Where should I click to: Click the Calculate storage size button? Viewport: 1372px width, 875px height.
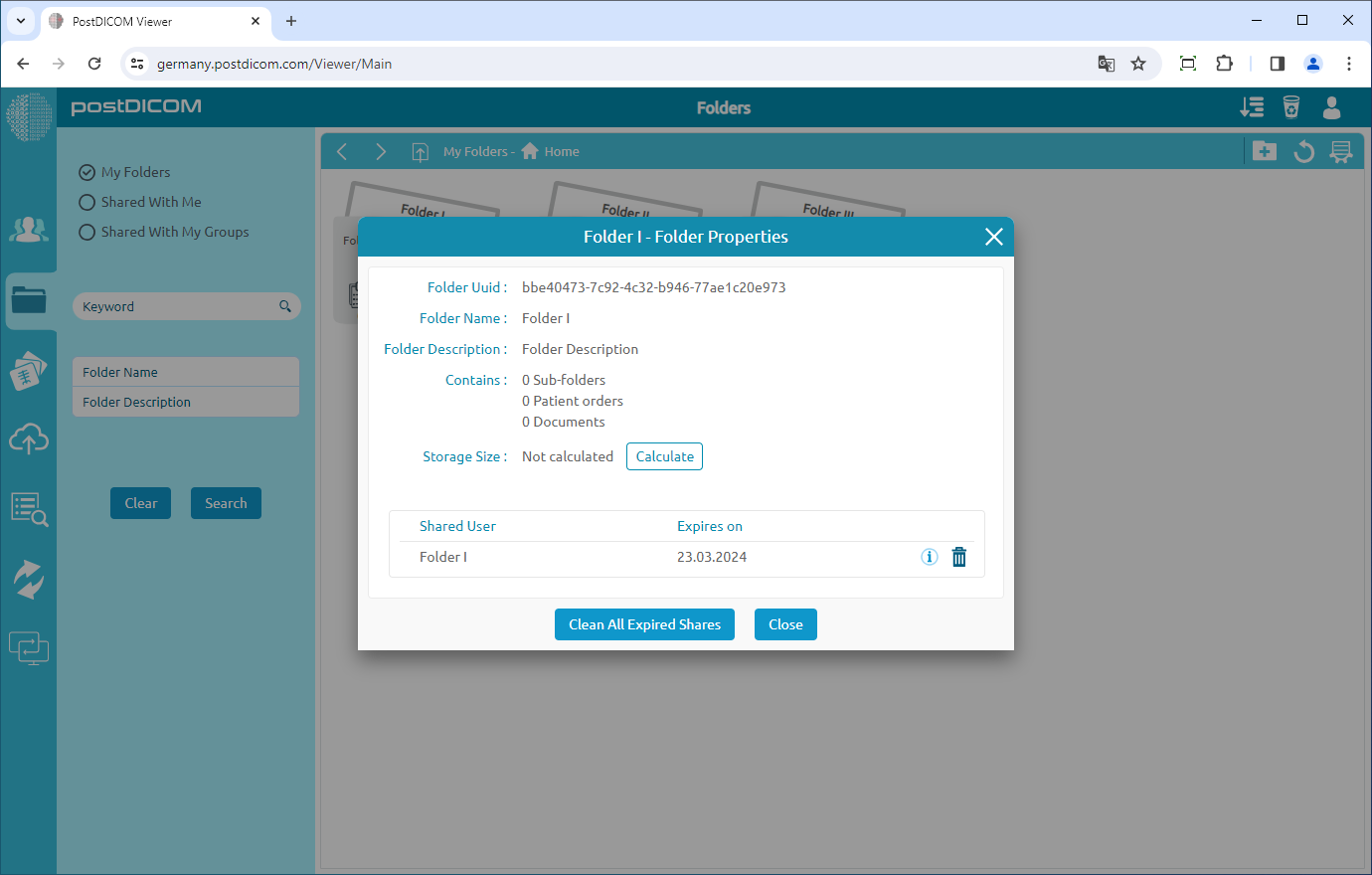[x=664, y=456]
